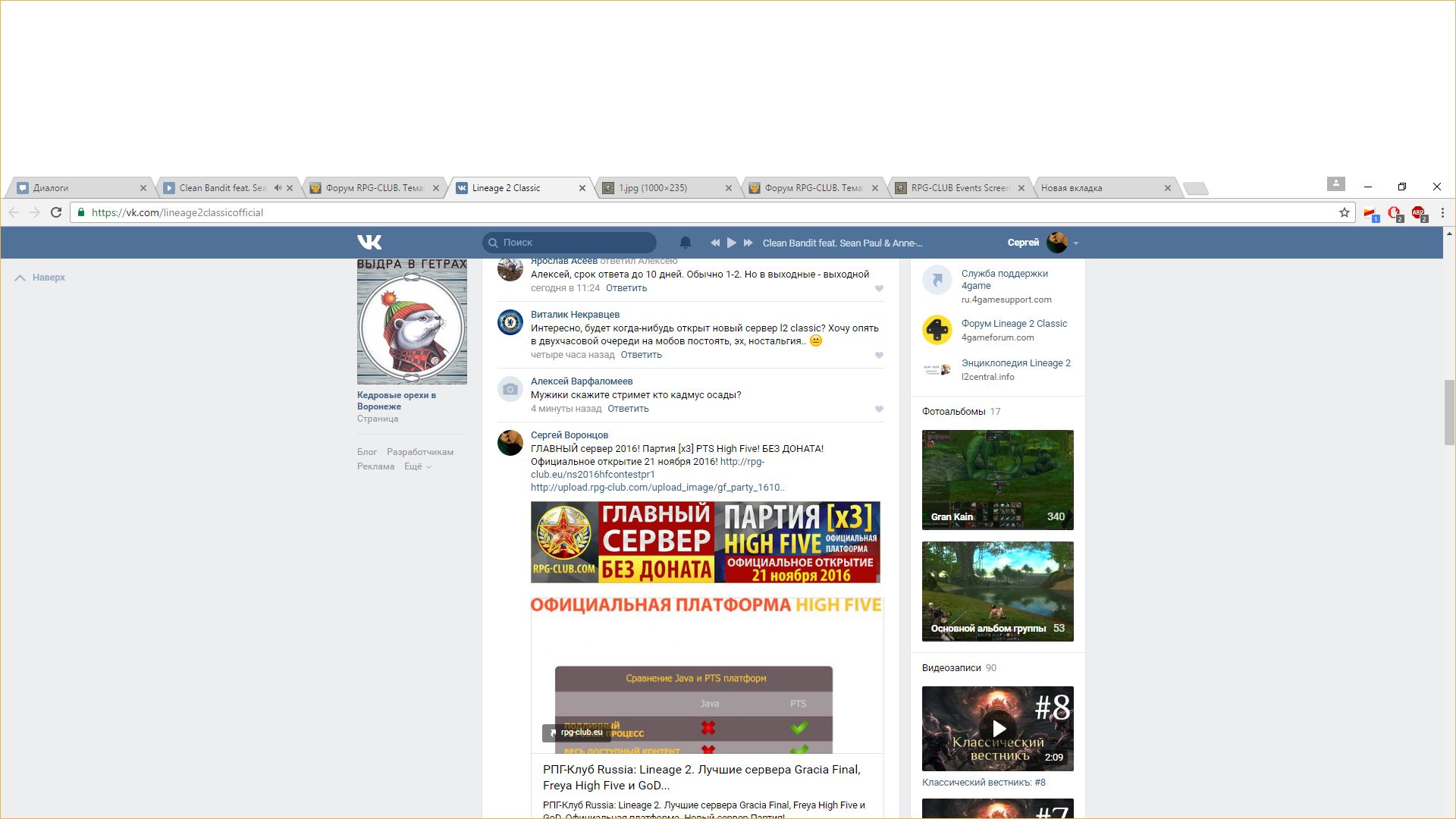Viewport: 1456px width, 819px height.
Task: Open the Chrome three-dot menu
Action: [1442, 212]
